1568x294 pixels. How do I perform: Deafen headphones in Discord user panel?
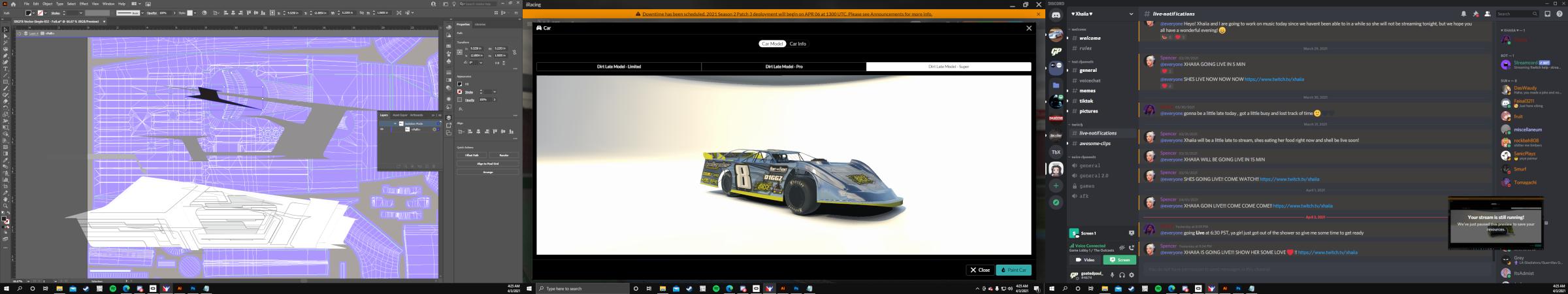(x=1122, y=275)
